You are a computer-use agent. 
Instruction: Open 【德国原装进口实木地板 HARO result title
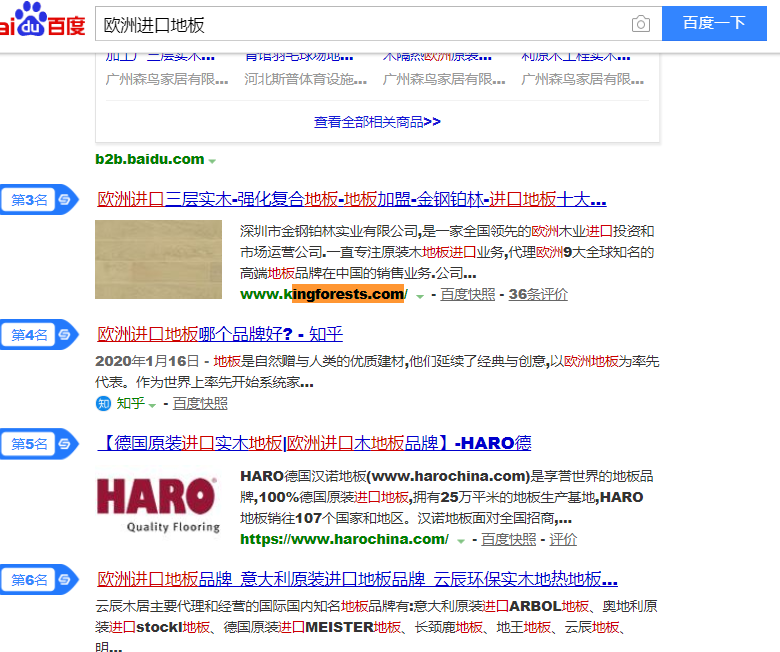[x=314, y=443]
